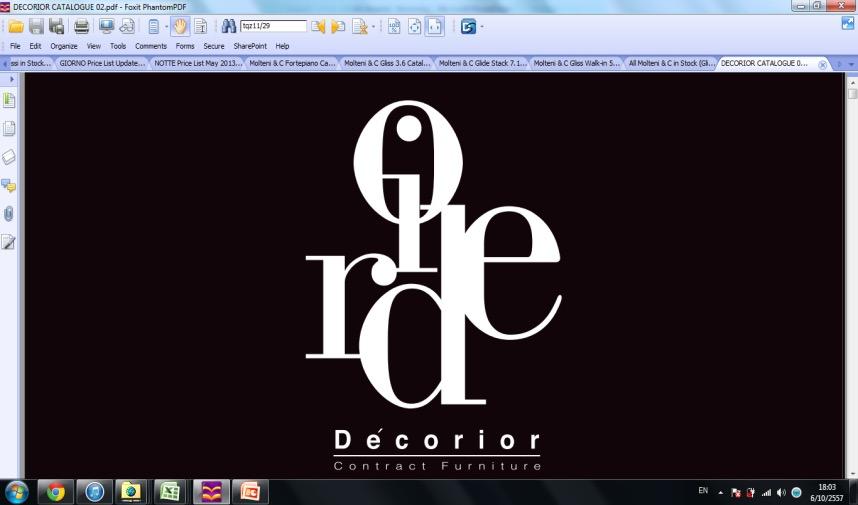
Task: Click the Actual Size 100% icon
Action: coord(393,26)
